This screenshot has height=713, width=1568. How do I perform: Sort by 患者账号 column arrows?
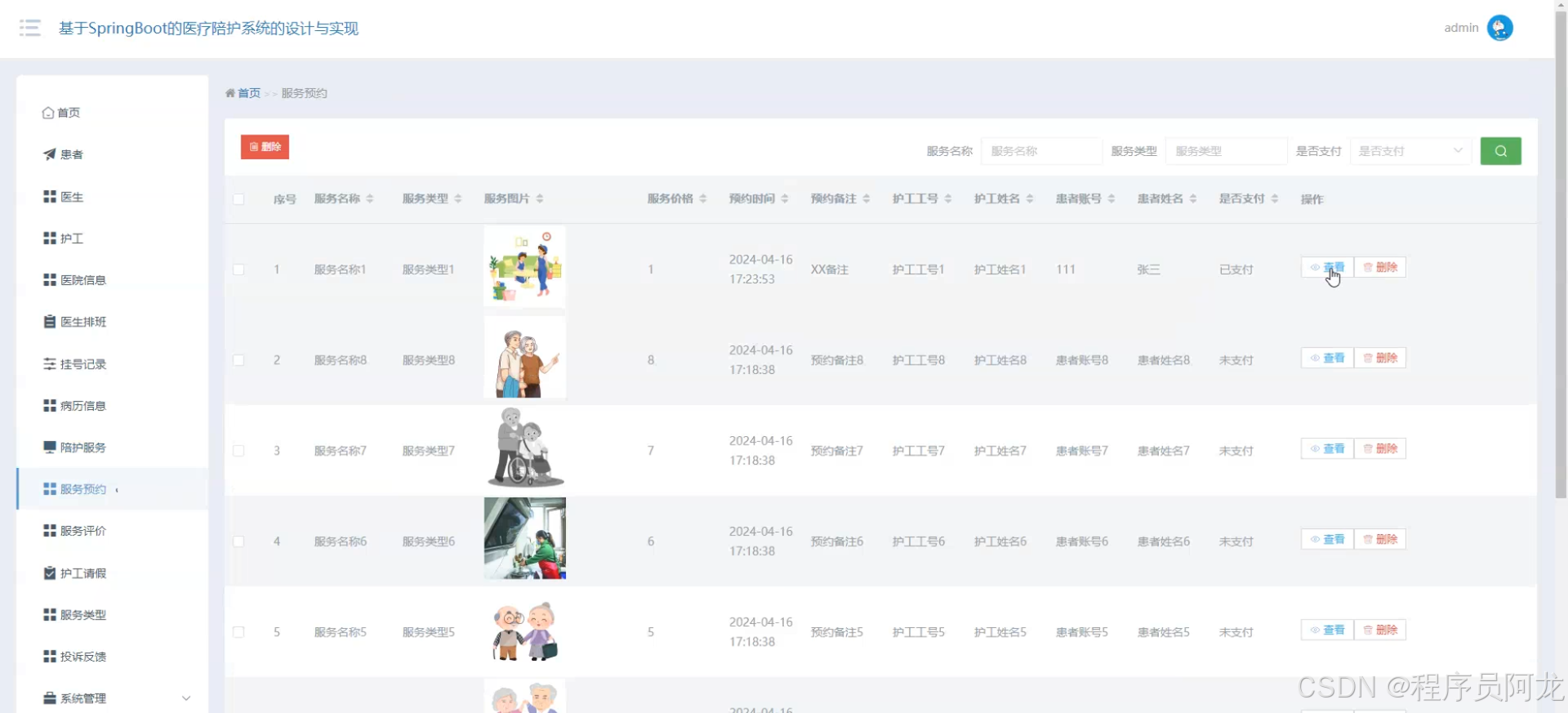(x=1111, y=198)
